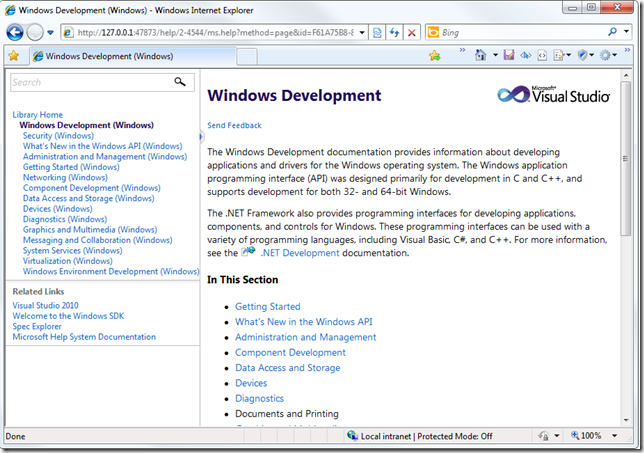Image resolution: width=644 pixels, height=453 pixels.
Task: Open Favorites with the star icon
Action: click(14, 56)
